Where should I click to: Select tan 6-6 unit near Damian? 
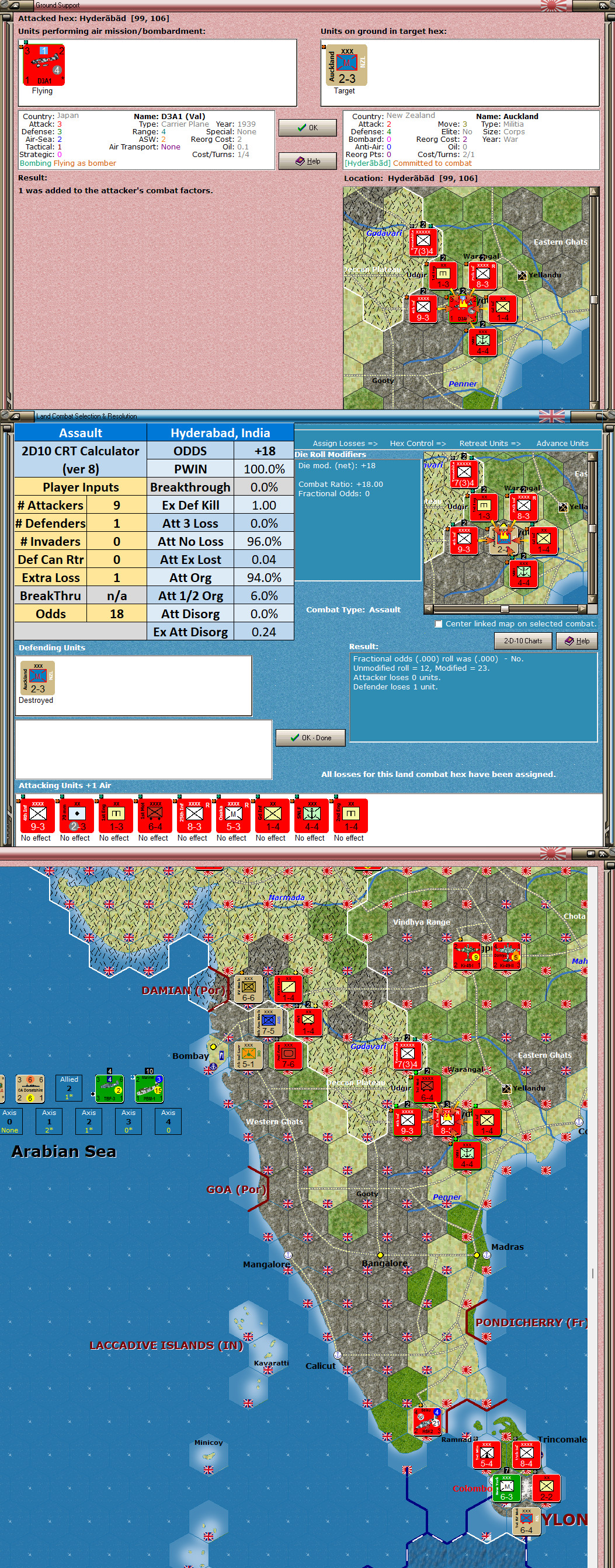point(248,988)
